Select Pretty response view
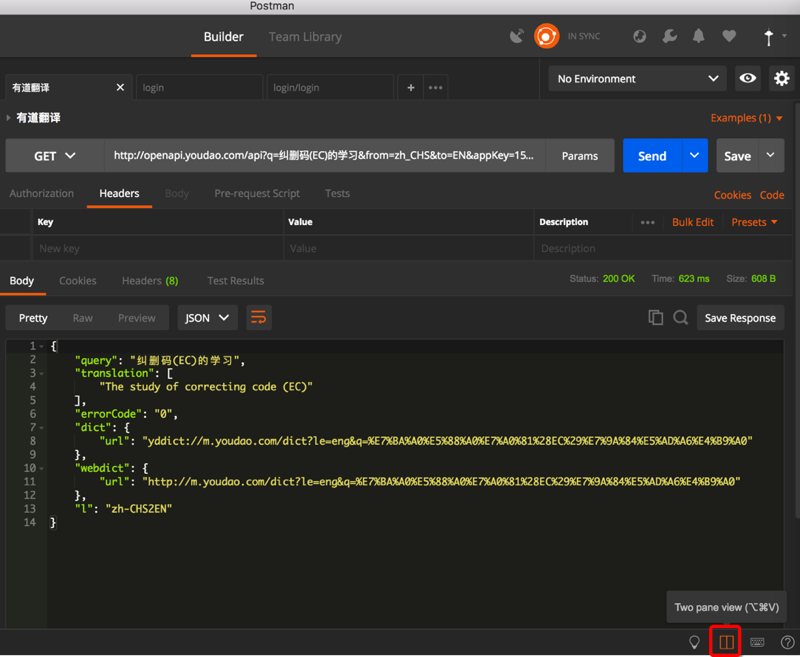The image size is (800, 657). (33, 318)
